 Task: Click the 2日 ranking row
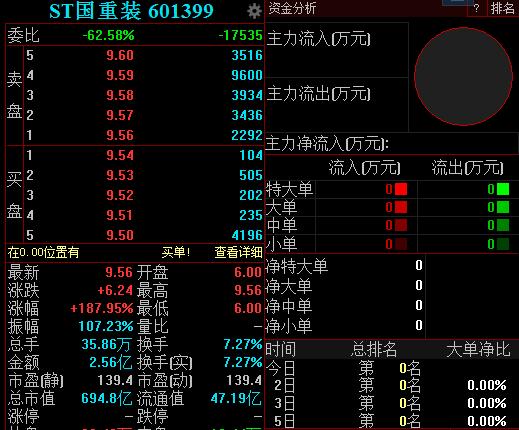click(391, 386)
